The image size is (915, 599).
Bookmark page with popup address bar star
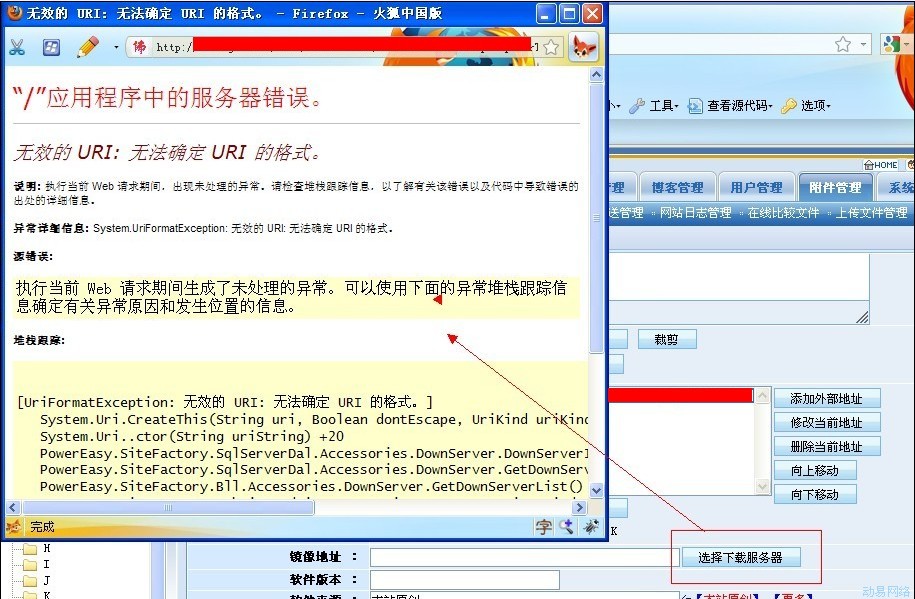550,47
